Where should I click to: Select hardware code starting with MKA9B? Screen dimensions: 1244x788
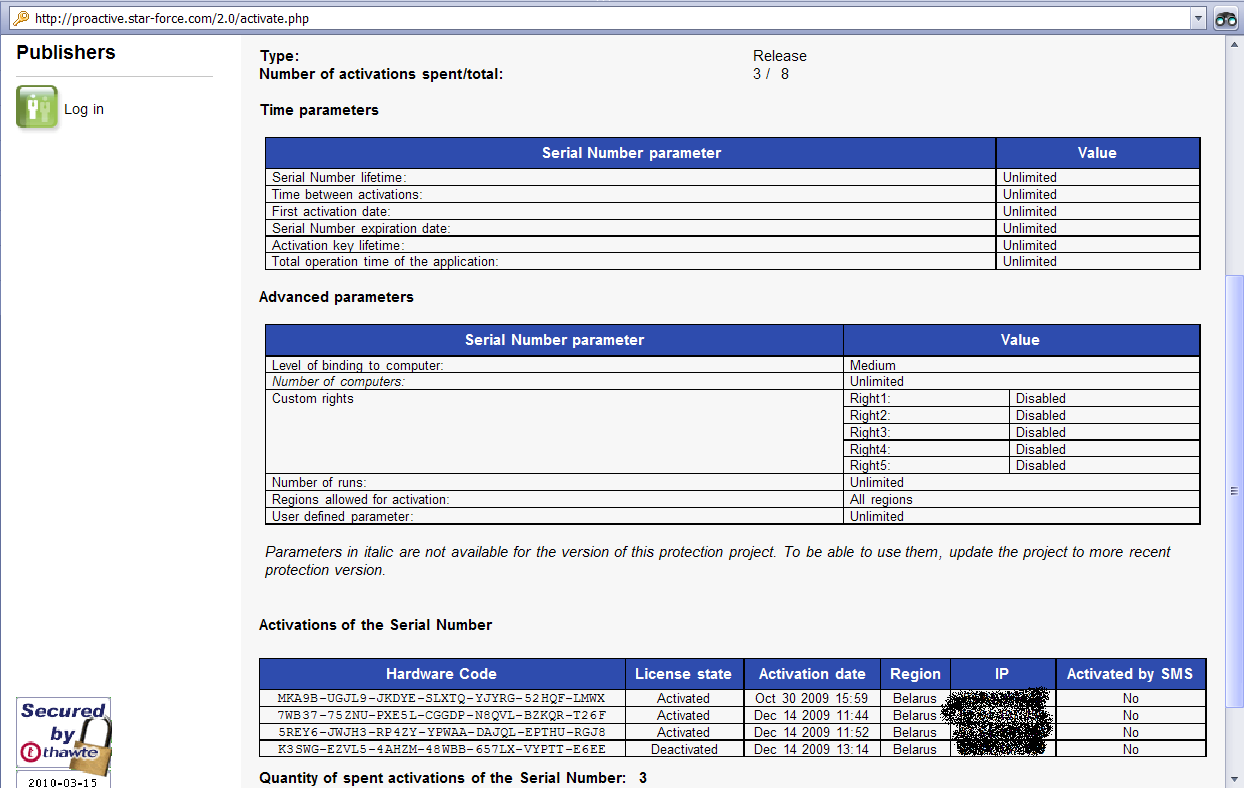pyautogui.click(x=441, y=698)
